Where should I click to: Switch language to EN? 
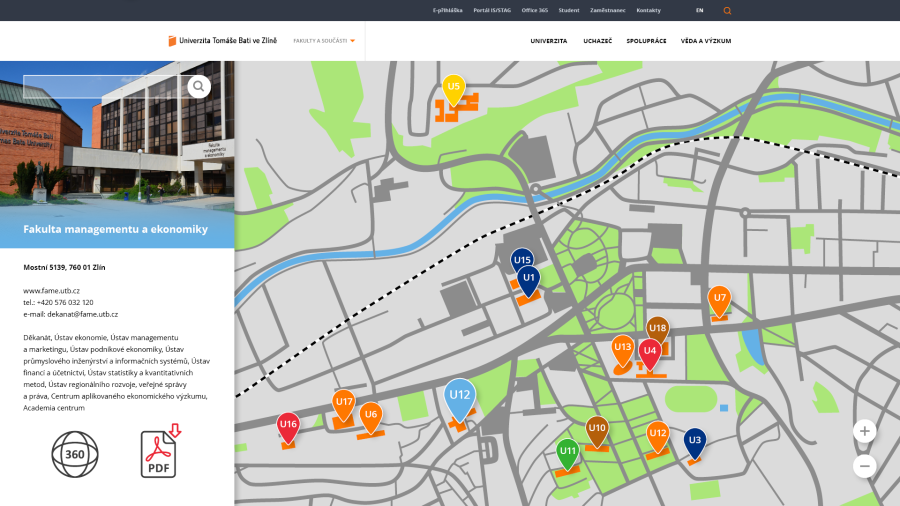click(699, 10)
